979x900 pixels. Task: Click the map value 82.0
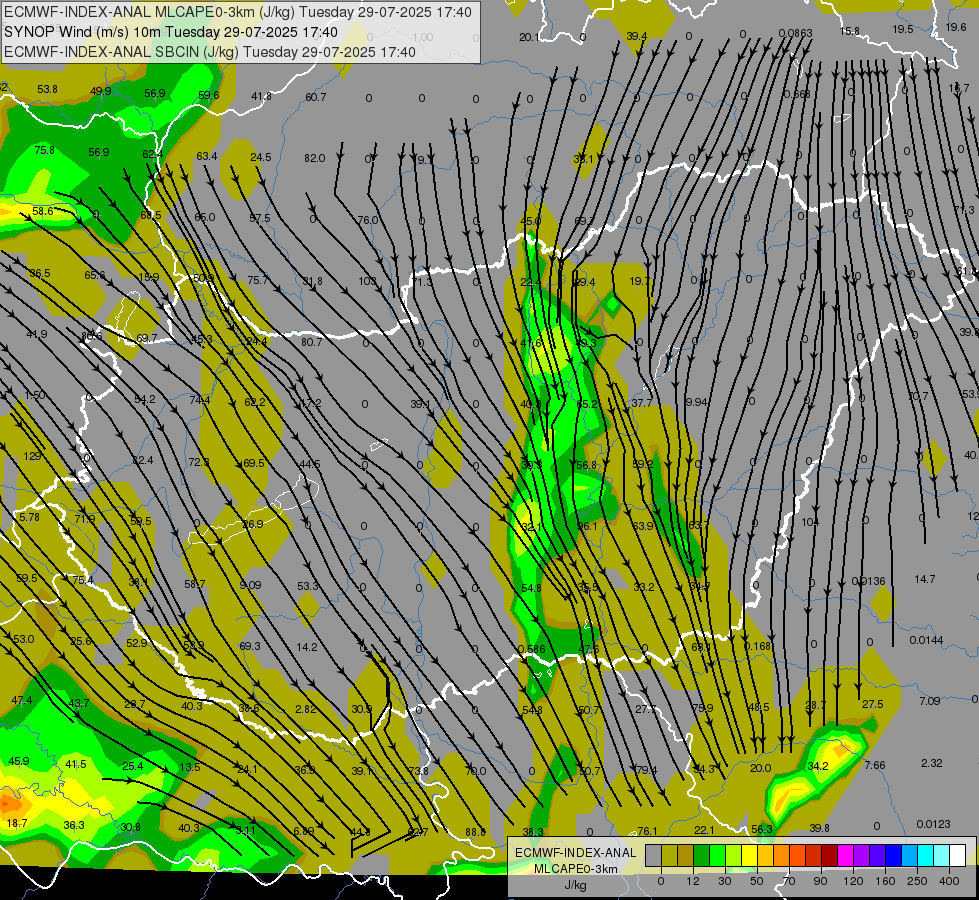(315, 158)
